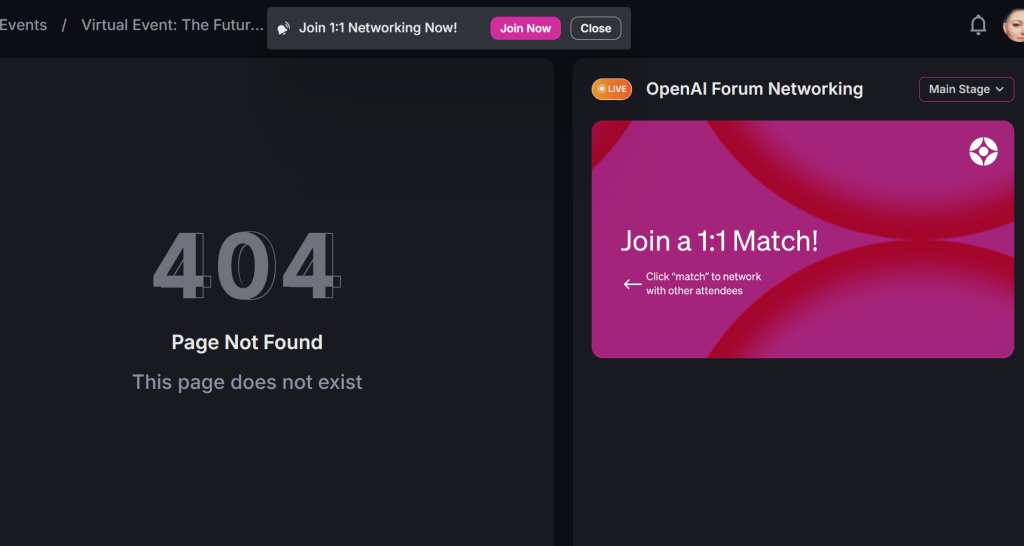Image resolution: width=1024 pixels, height=546 pixels.
Task: Click the "Join a 1:1 Match!" headline
Action: point(719,240)
